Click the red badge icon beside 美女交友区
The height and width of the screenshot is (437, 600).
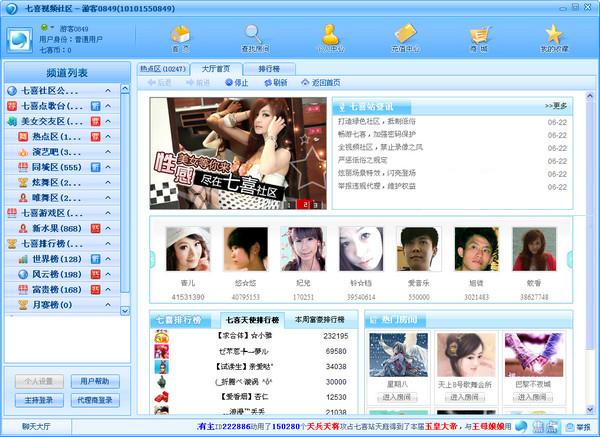pos(95,121)
